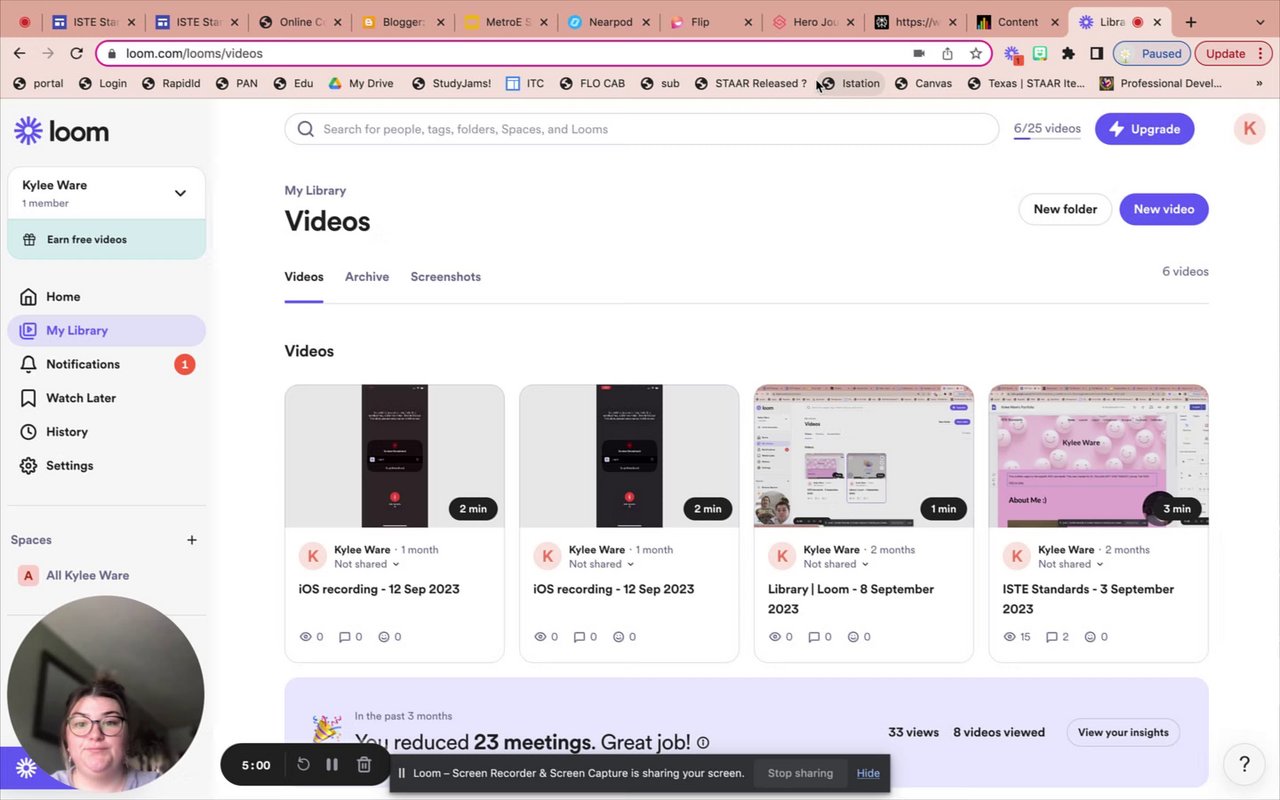The height and width of the screenshot is (800, 1280).
Task: Click info icon beside Great job!
Action: click(703, 743)
